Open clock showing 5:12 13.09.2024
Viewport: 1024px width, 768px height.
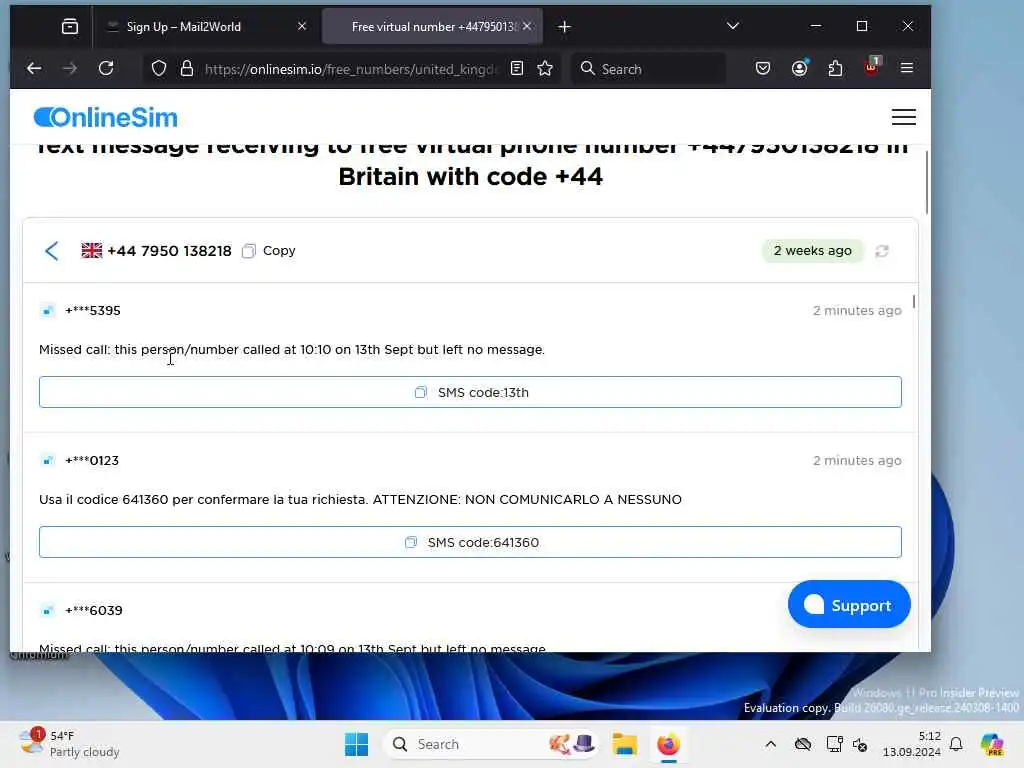[x=911, y=744]
